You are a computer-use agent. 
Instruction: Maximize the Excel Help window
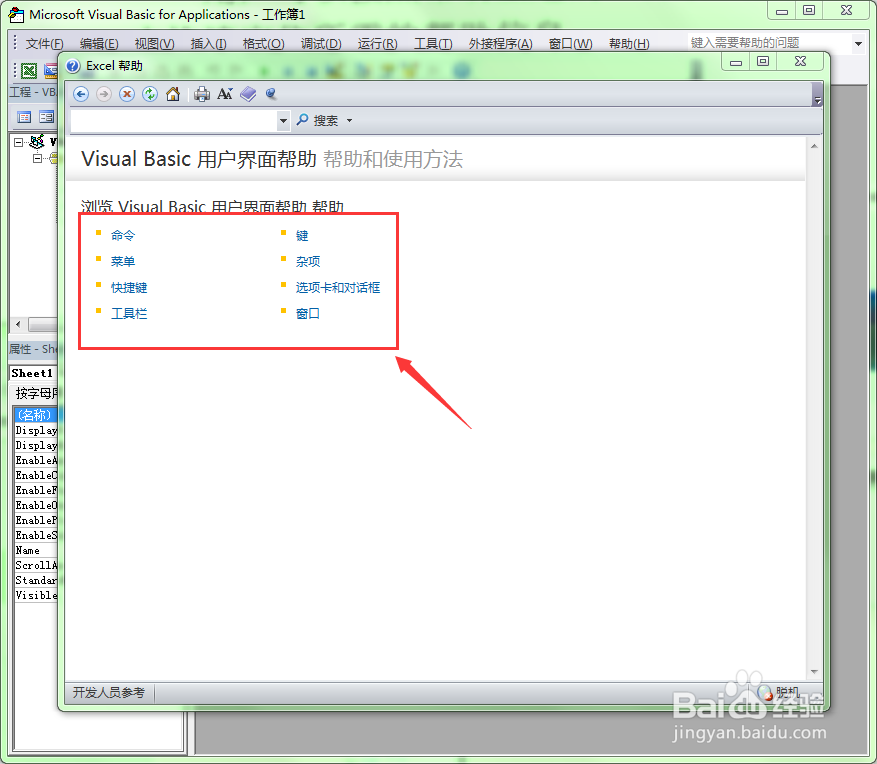click(x=763, y=62)
